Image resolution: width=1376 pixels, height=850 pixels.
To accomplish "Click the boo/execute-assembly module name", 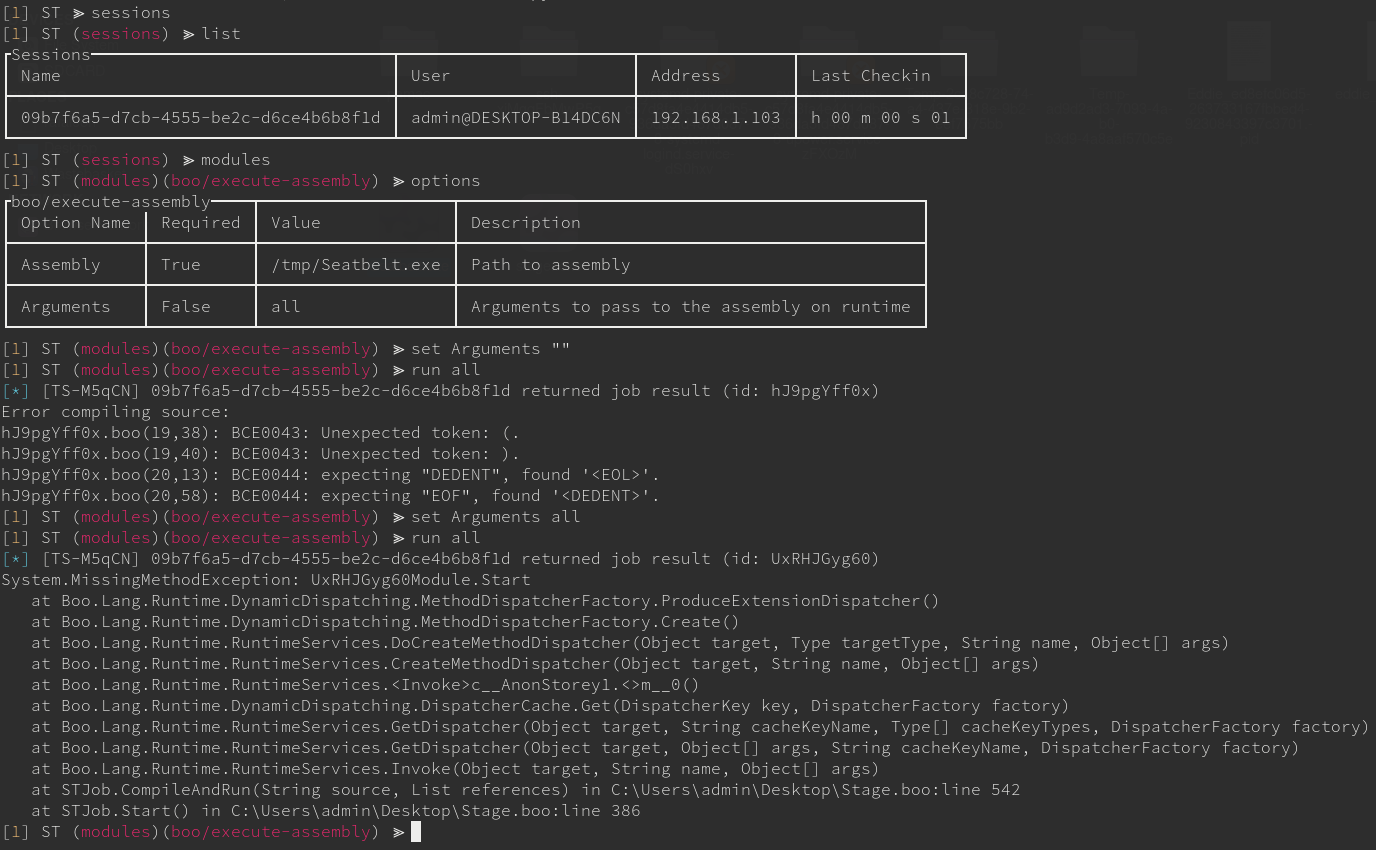I will (x=270, y=180).
